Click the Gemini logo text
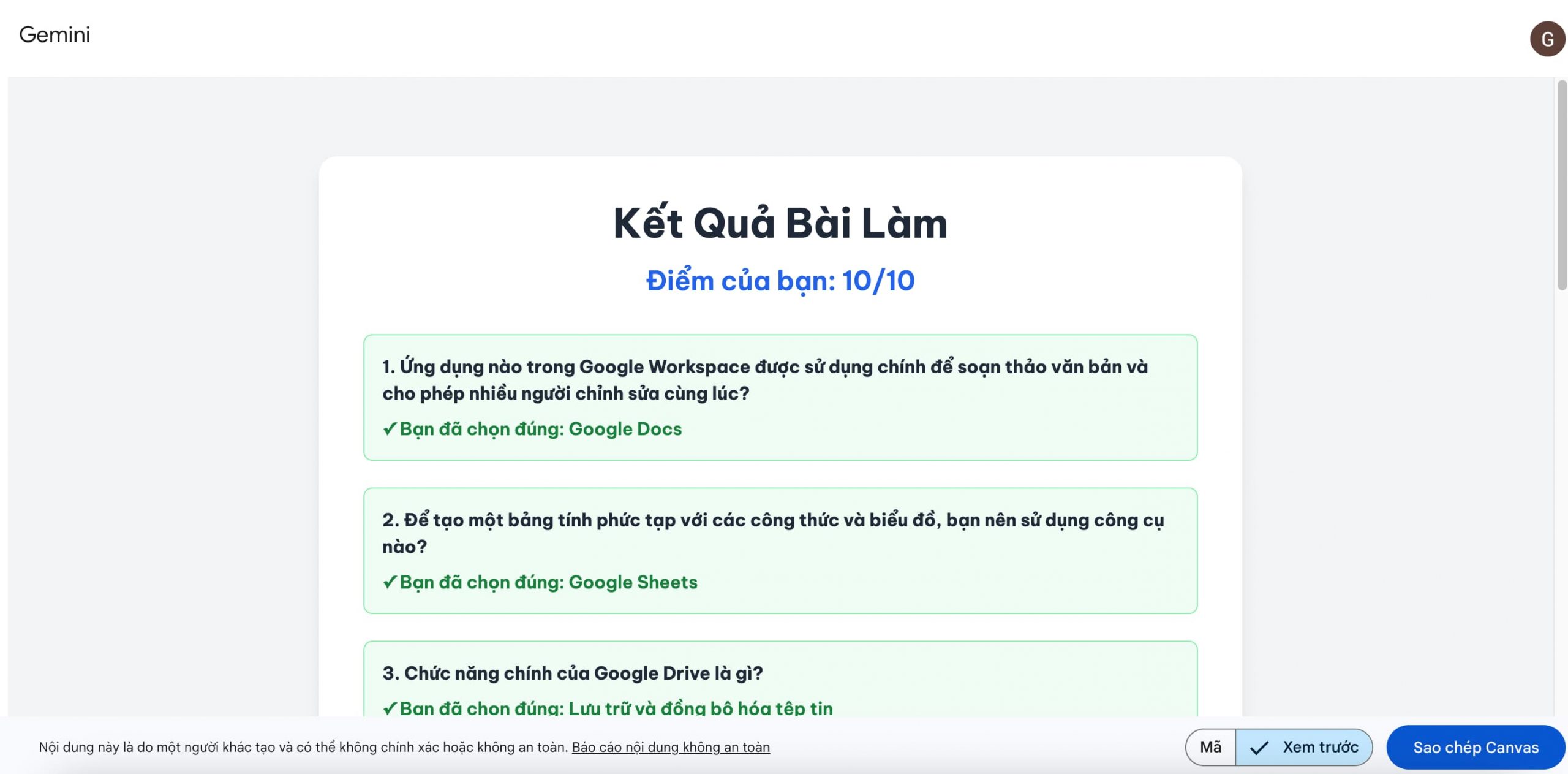Viewport: 1568px width, 774px height. pyautogui.click(x=55, y=35)
